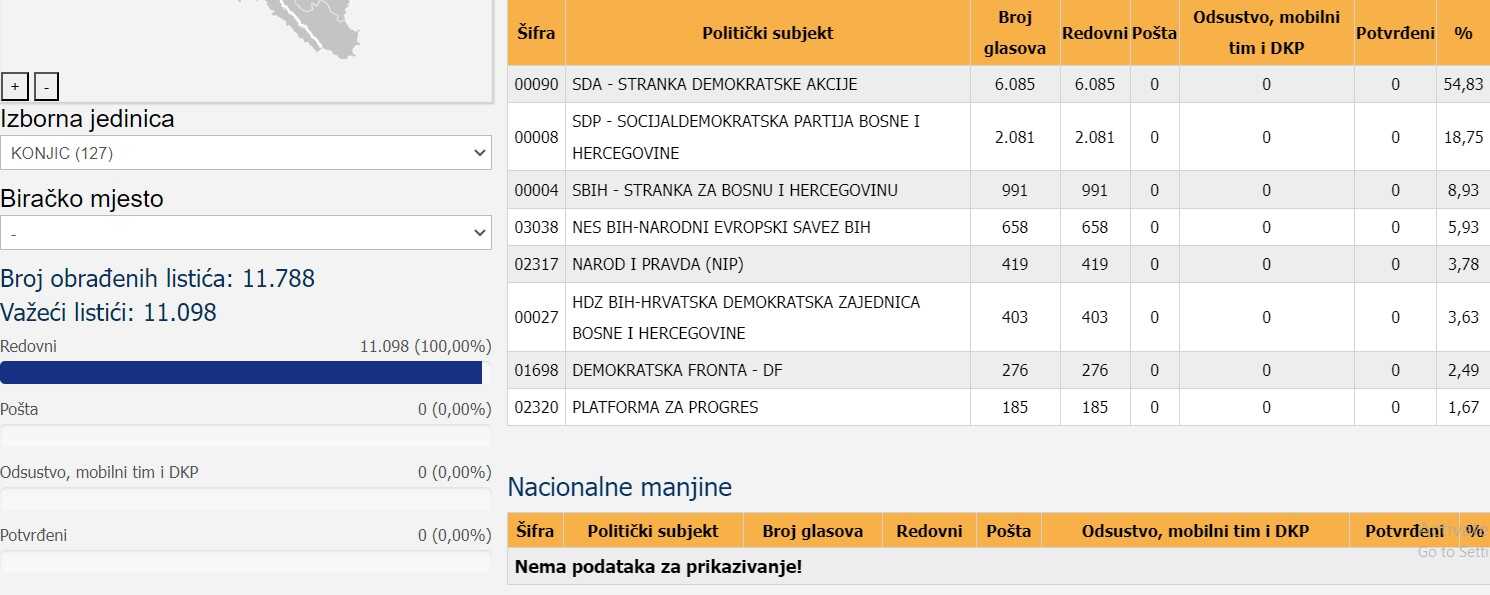The image size is (1490, 595).
Task: Click the Odsustvo, mobilni tim i DKP header
Action: coord(1266,33)
